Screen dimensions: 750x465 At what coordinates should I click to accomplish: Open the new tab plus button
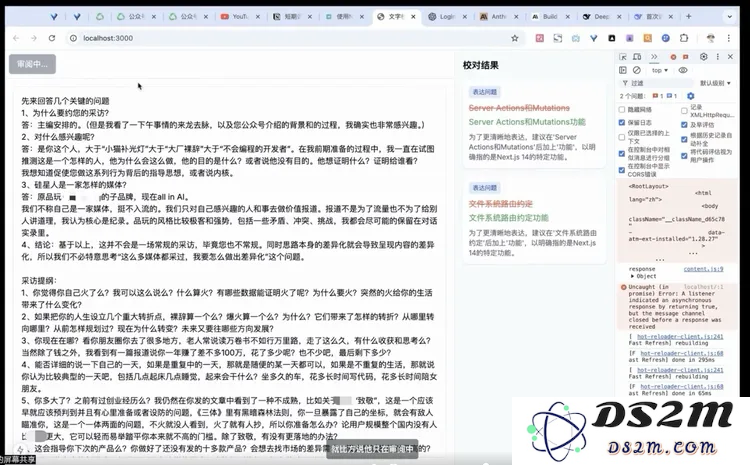click(689, 16)
